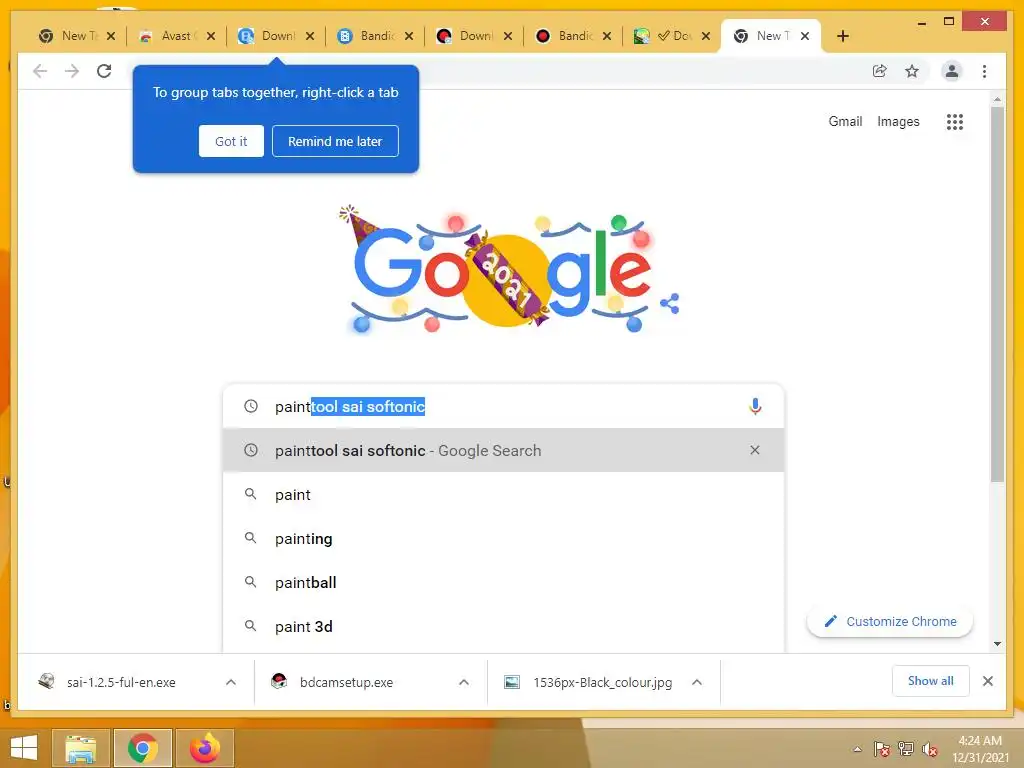
Task: Click the browser back arrow
Action: 40,71
